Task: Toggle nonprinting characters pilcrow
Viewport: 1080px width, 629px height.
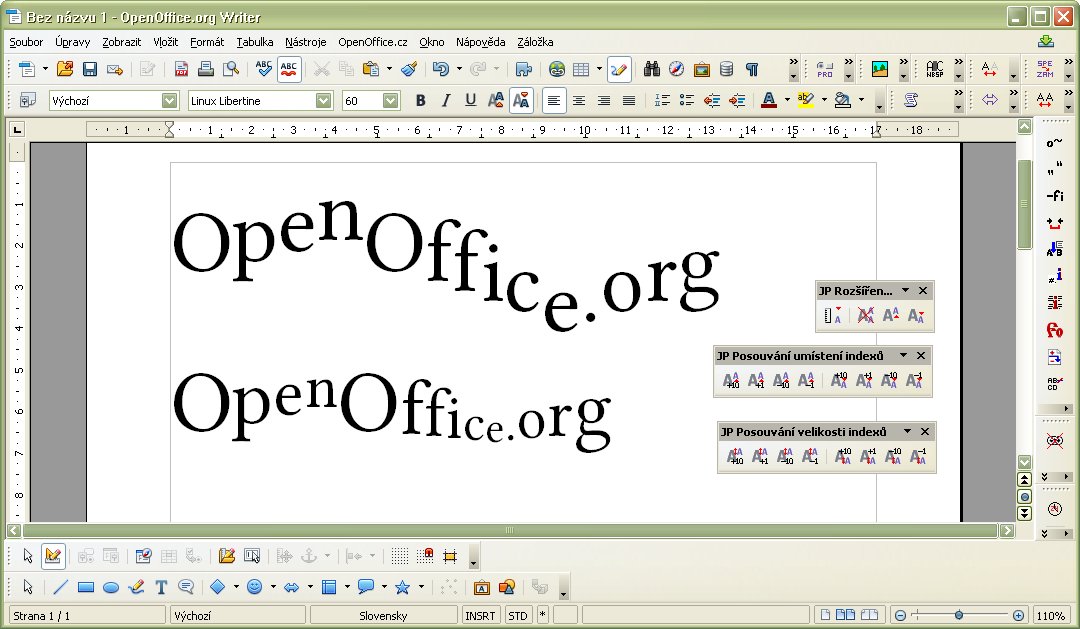Action: pos(751,69)
